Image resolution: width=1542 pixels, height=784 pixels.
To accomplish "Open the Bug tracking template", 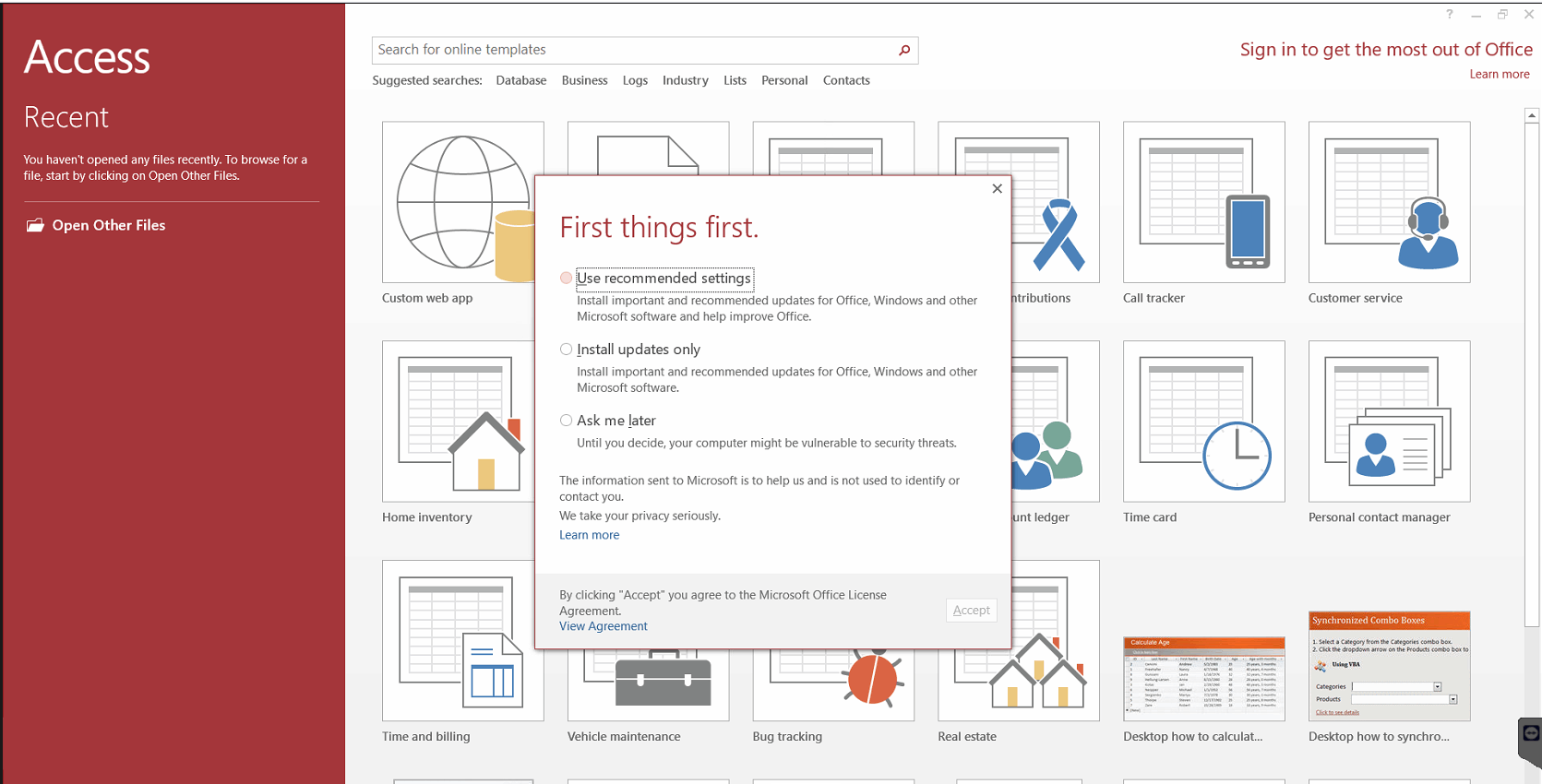I will 833,684.
